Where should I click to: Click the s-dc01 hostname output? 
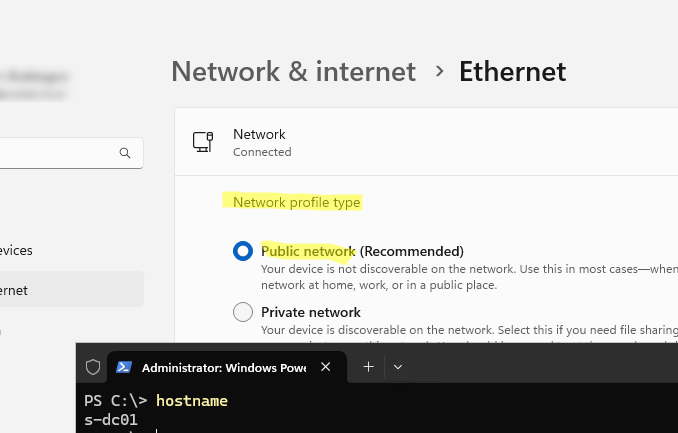tap(111, 420)
